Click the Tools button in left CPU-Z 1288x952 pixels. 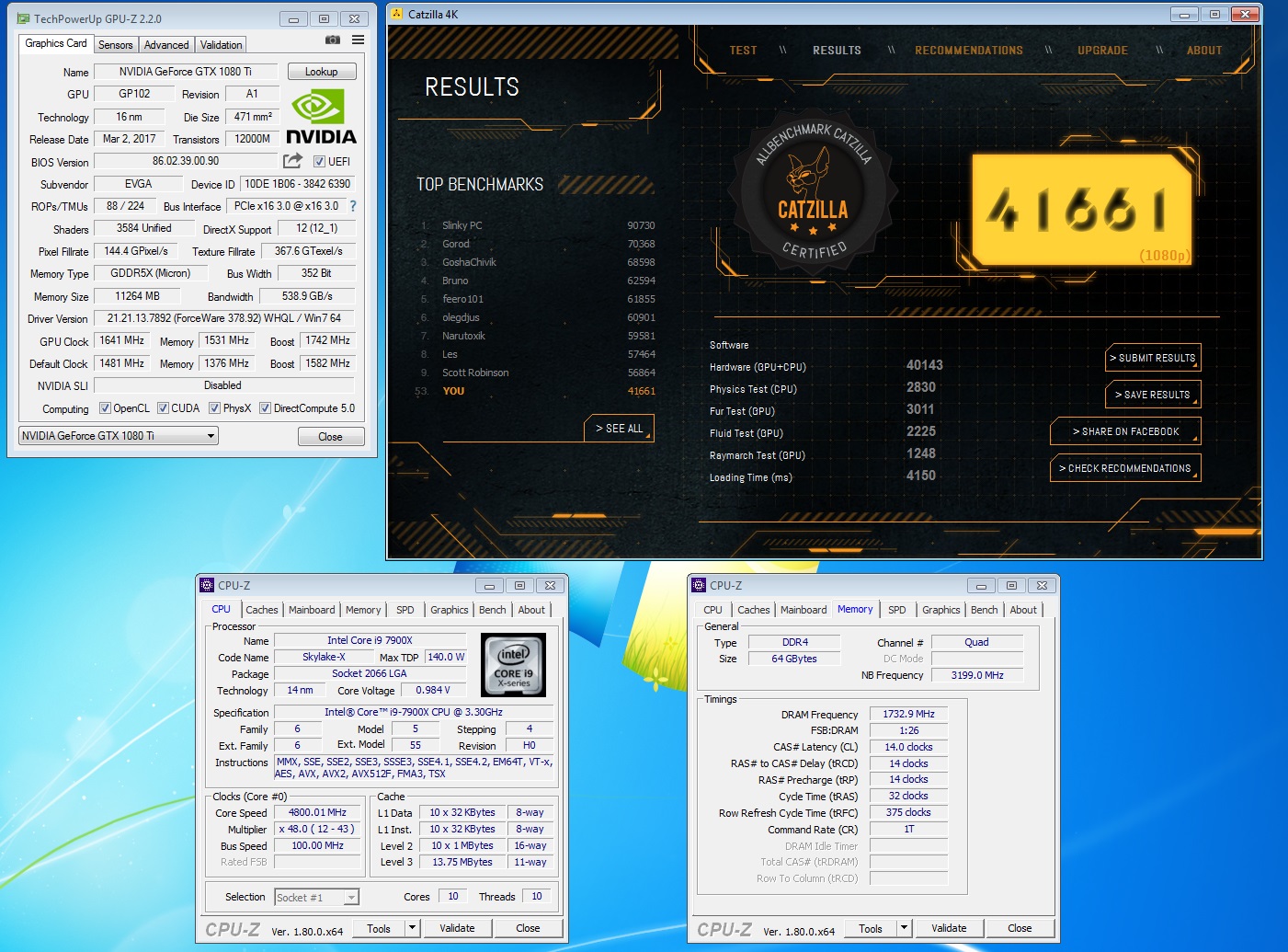point(379,928)
